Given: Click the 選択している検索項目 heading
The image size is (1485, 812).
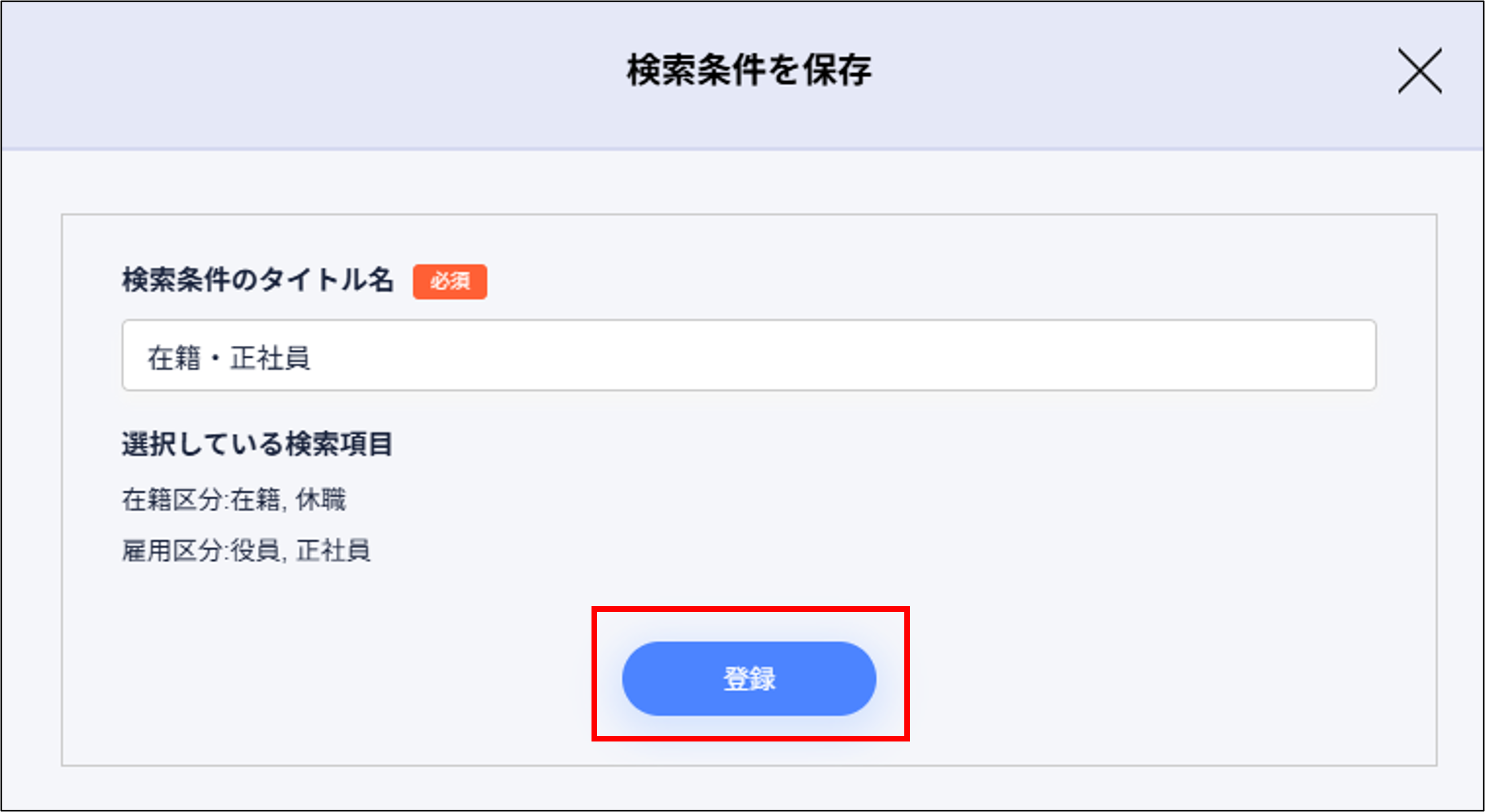Looking at the screenshot, I should pyautogui.click(x=258, y=444).
